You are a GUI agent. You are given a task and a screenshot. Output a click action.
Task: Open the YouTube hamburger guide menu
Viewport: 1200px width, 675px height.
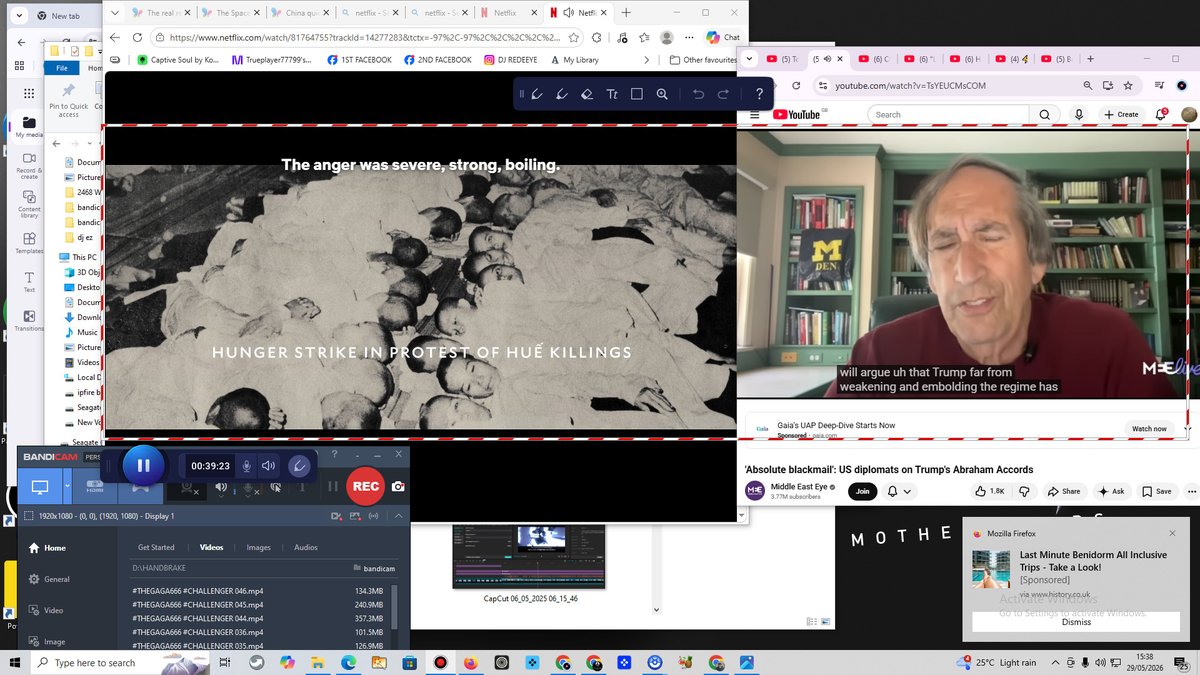pyautogui.click(x=753, y=115)
